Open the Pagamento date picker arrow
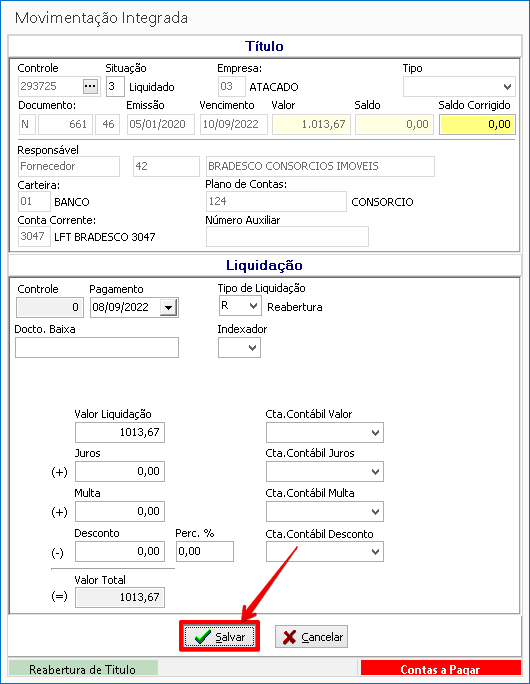530x684 pixels. pyautogui.click(x=168, y=308)
